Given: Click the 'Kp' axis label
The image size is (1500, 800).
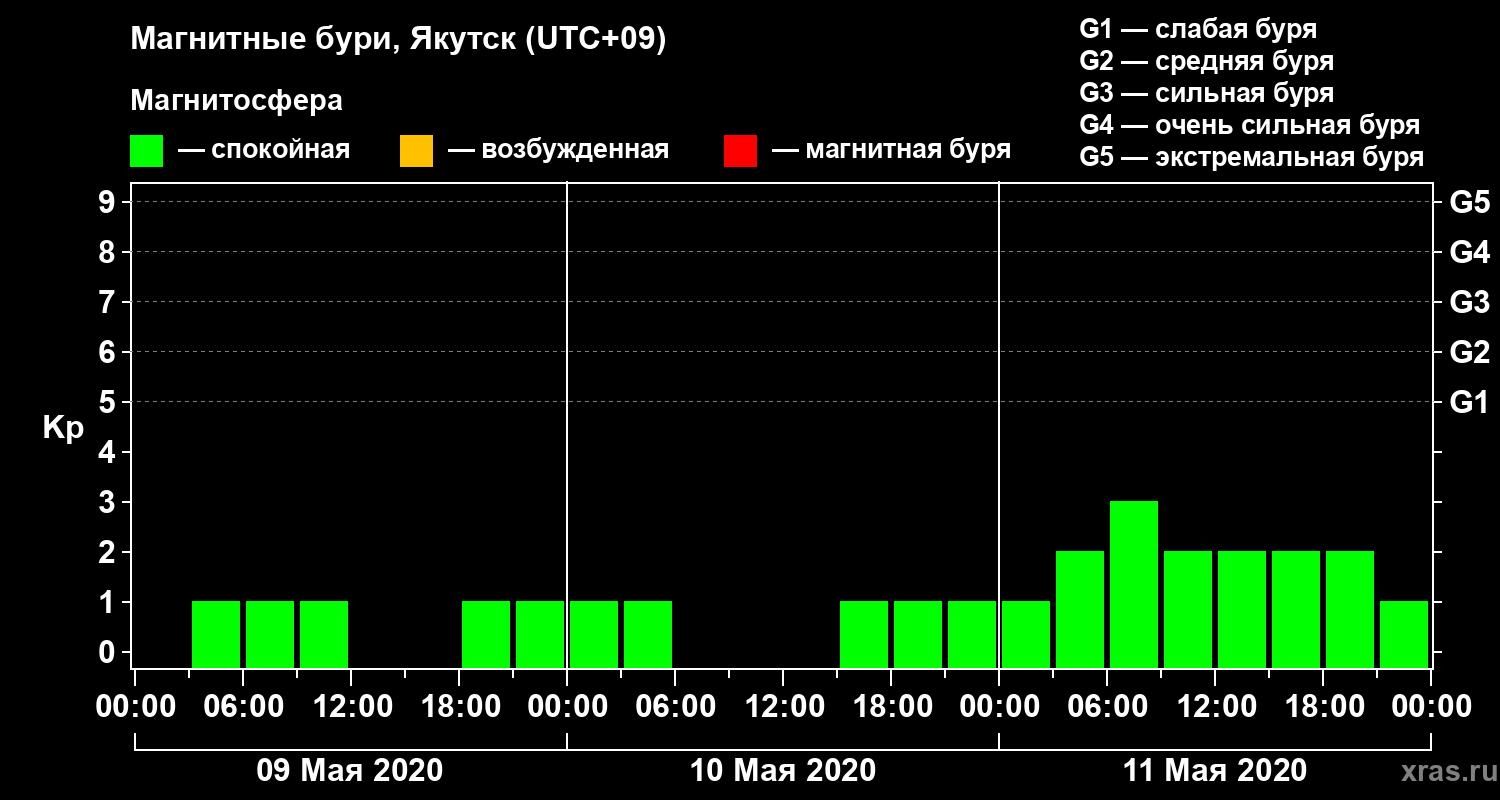Looking at the screenshot, I should click(63, 428).
